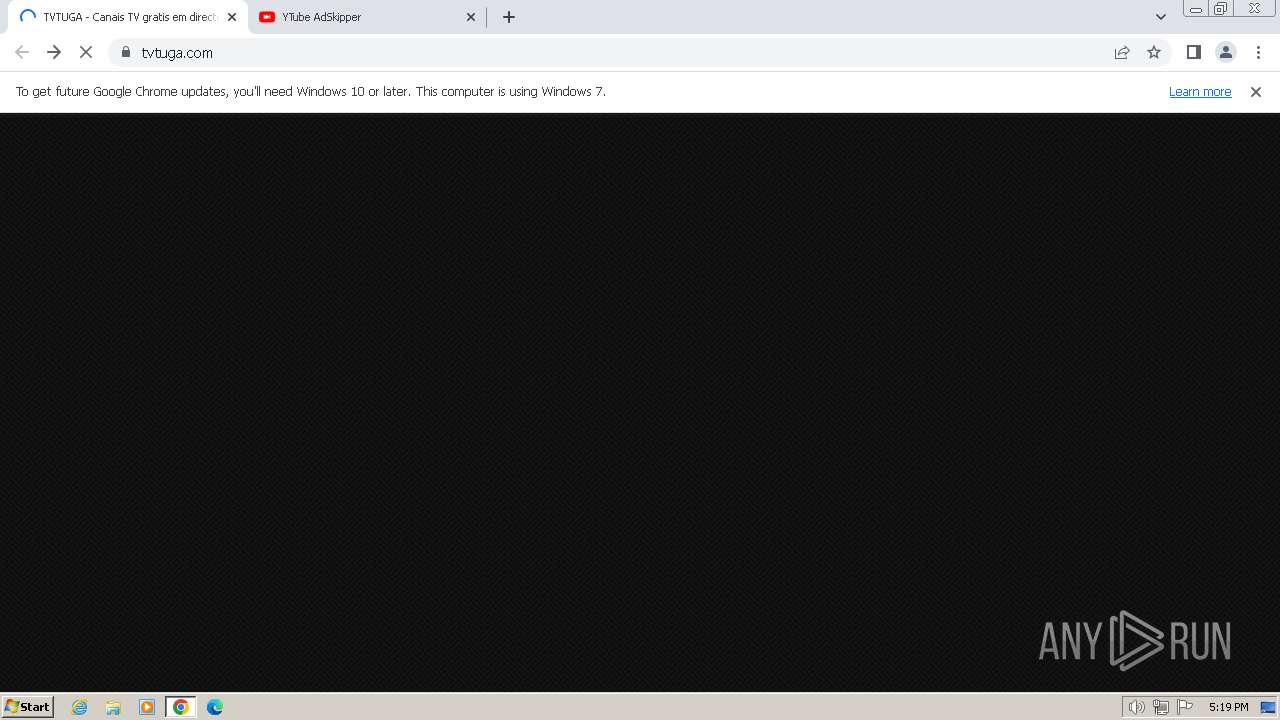Screen dimensions: 1280x720
Task: Switch to the YTube AdSkipper tab
Action: tap(365, 17)
